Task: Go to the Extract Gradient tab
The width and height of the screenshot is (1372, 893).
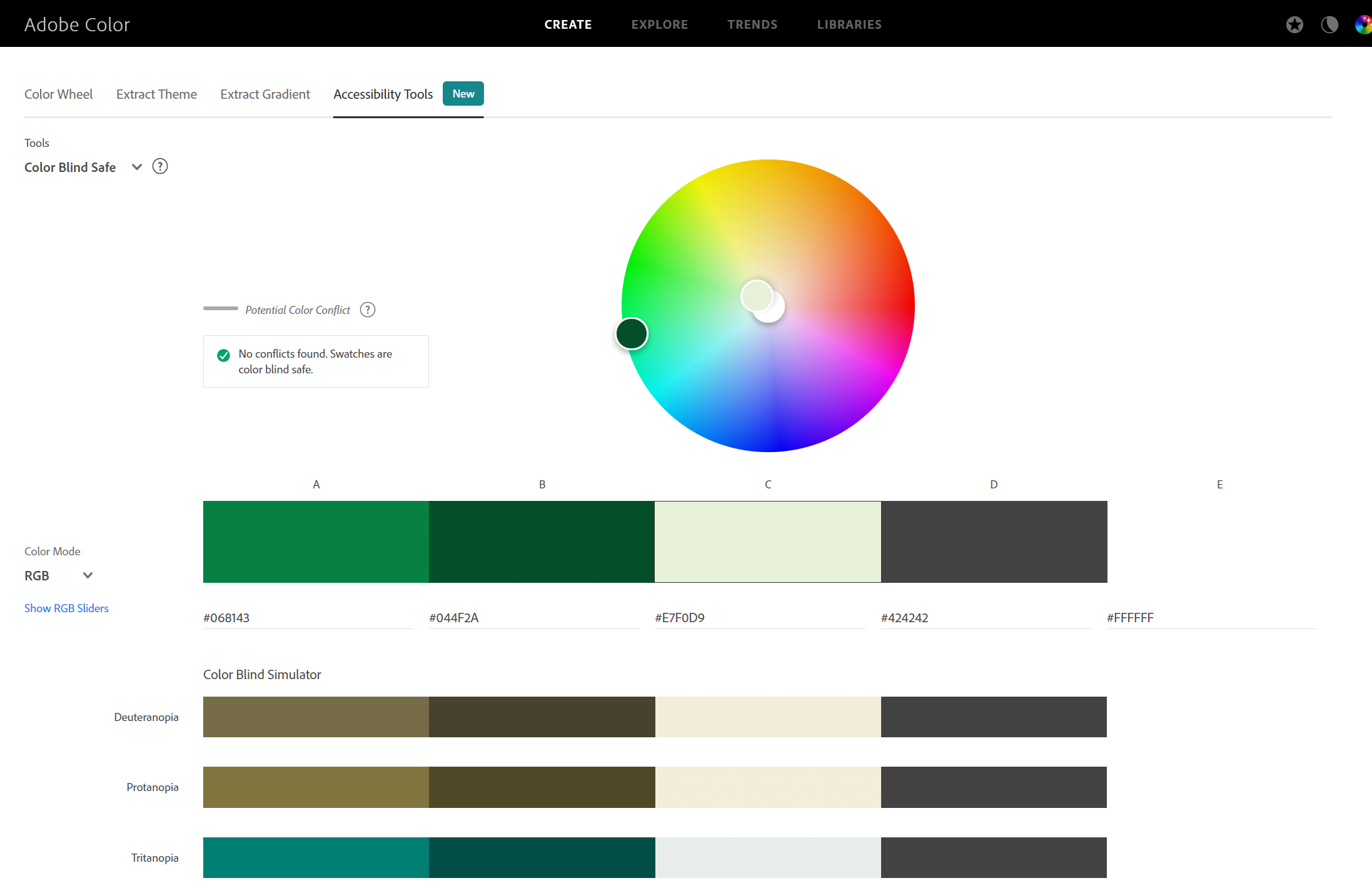Action: point(265,94)
